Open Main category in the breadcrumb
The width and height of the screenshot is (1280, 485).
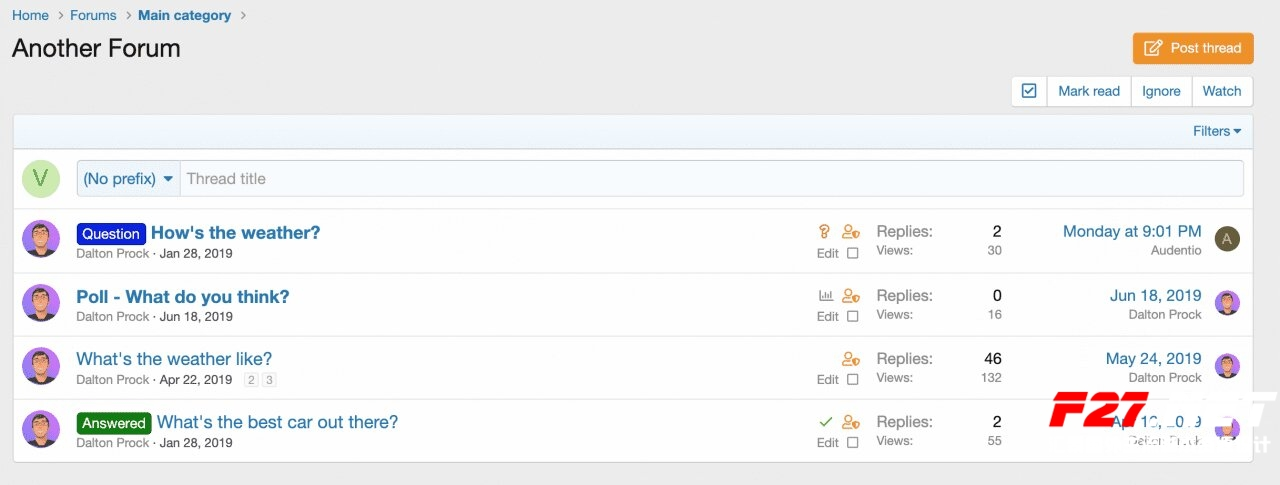pyautogui.click(x=184, y=15)
